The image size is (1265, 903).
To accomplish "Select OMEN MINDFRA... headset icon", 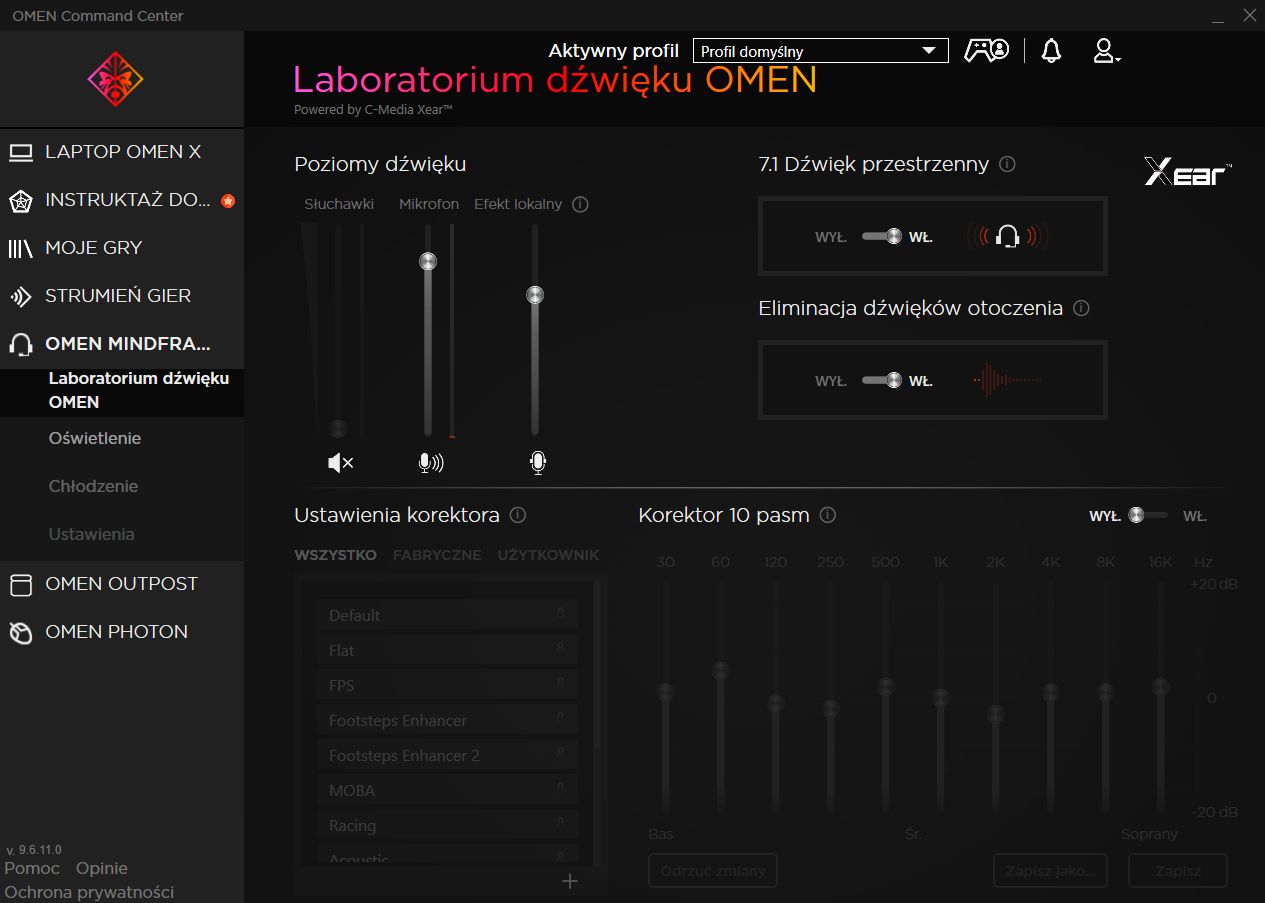I will coord(21,344).
